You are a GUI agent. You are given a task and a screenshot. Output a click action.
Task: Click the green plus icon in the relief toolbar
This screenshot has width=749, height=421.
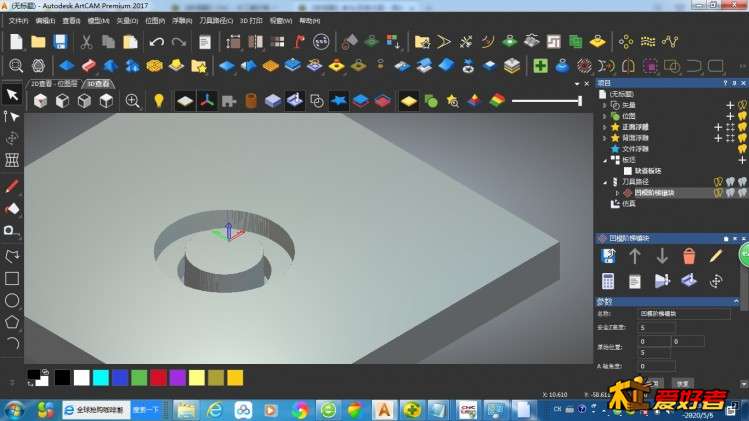[x=540, y=65]
